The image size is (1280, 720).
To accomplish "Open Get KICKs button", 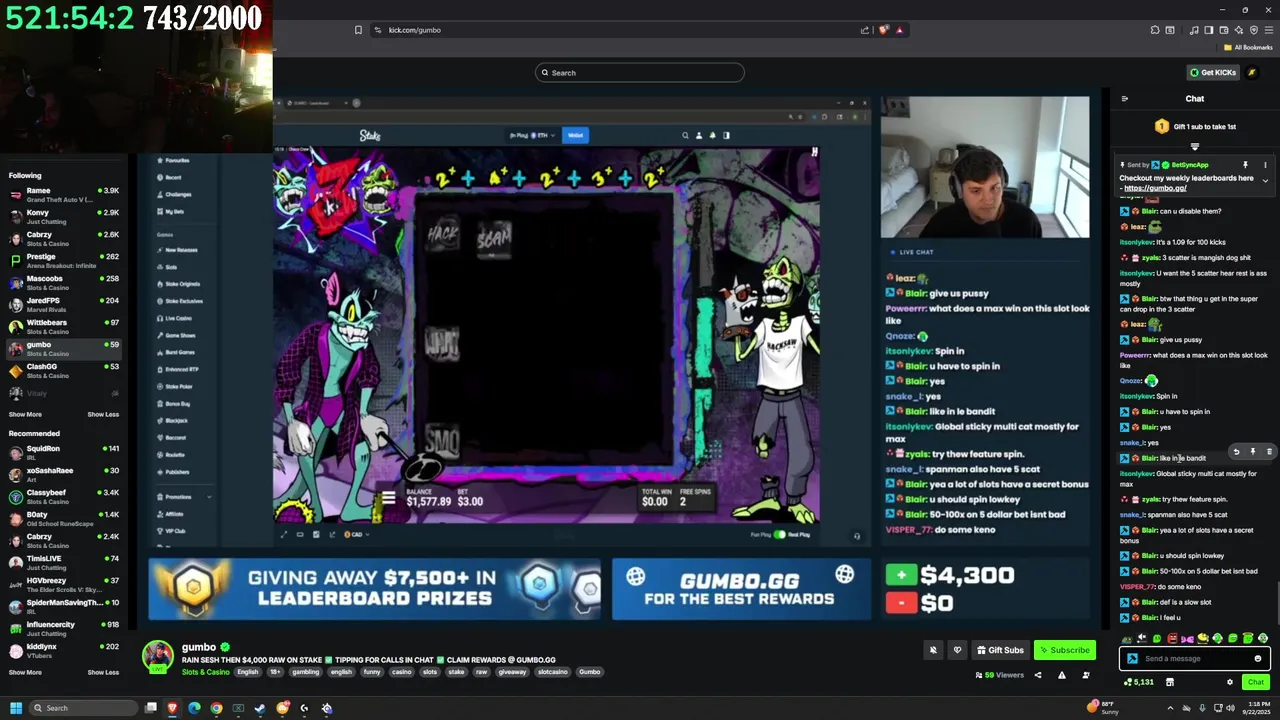I will click(x=1213, y=72).
